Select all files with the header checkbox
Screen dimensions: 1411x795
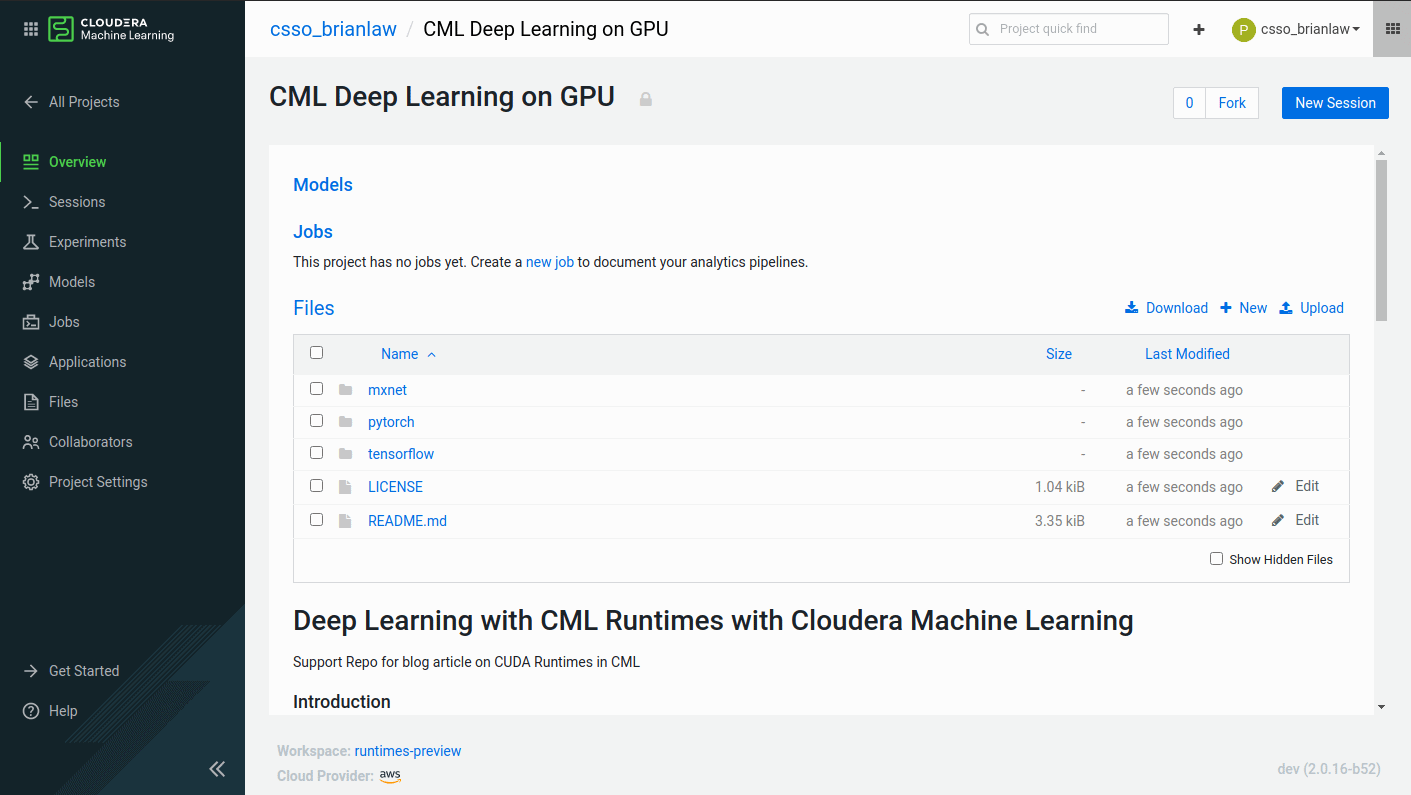pyautogui.click(x=316, y=352)
